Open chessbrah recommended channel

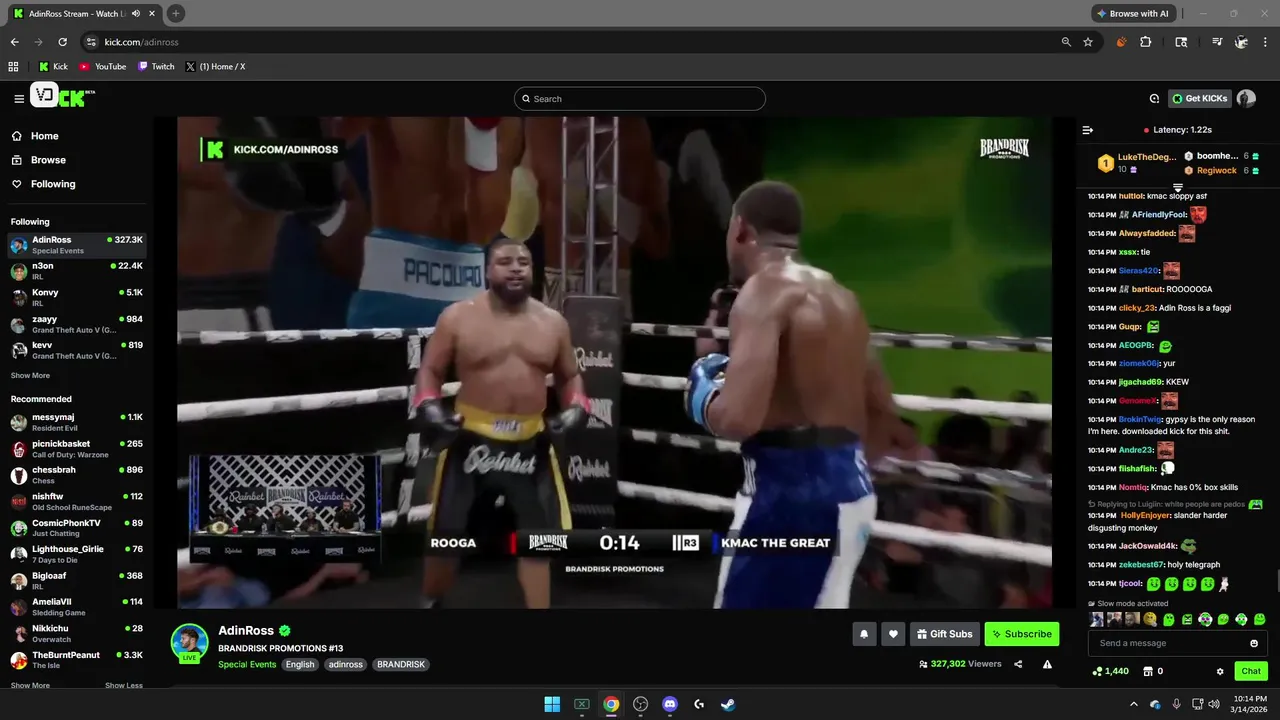[77, 475]
